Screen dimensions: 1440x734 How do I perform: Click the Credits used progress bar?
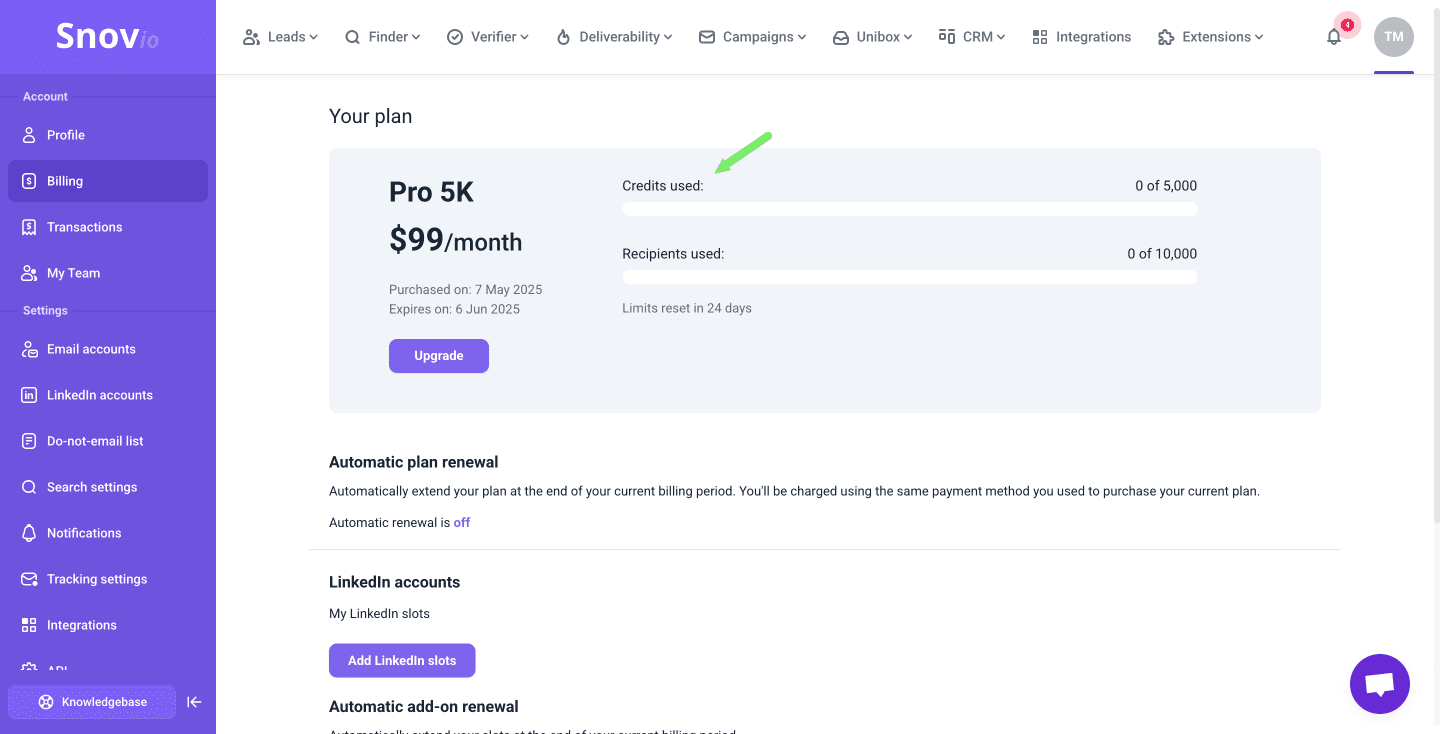coord(909,209)
